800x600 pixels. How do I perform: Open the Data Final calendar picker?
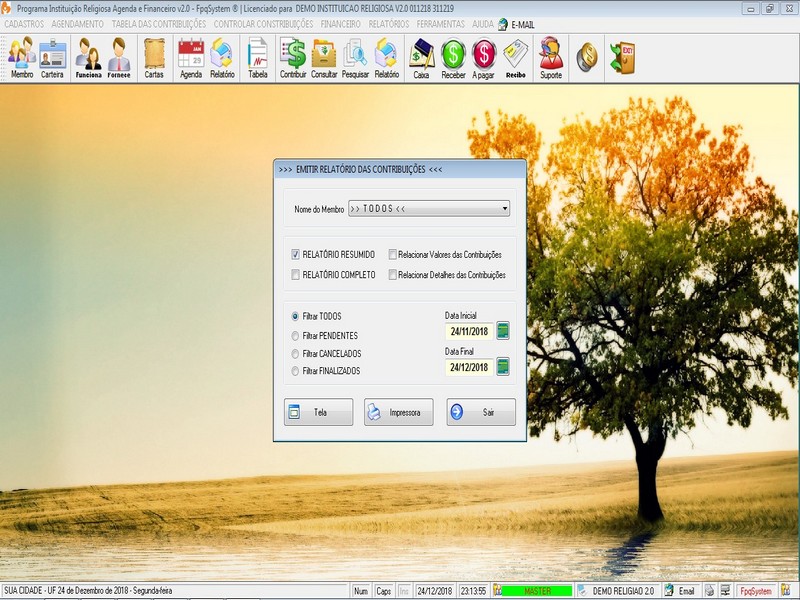(503, 366)
